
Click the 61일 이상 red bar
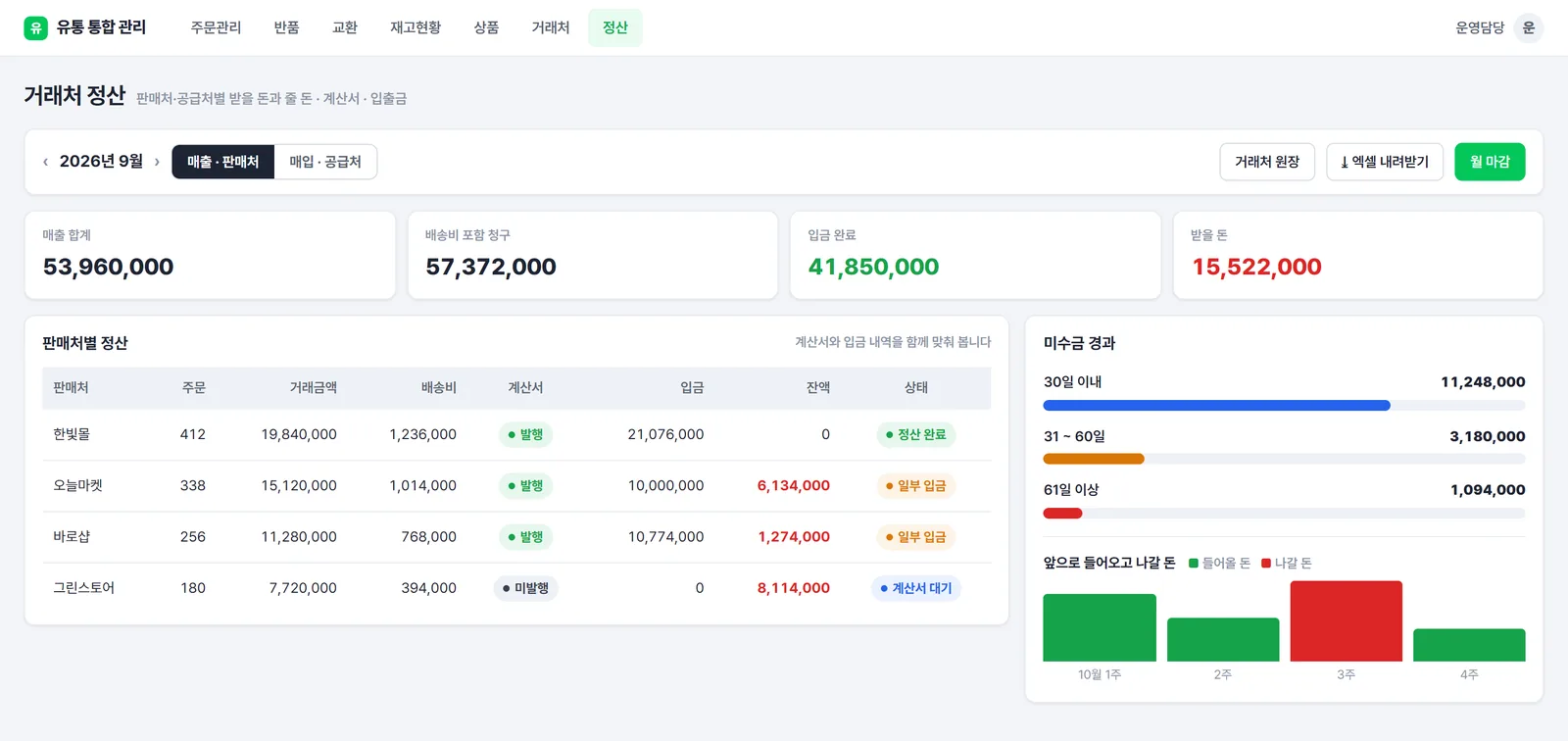1062,514
